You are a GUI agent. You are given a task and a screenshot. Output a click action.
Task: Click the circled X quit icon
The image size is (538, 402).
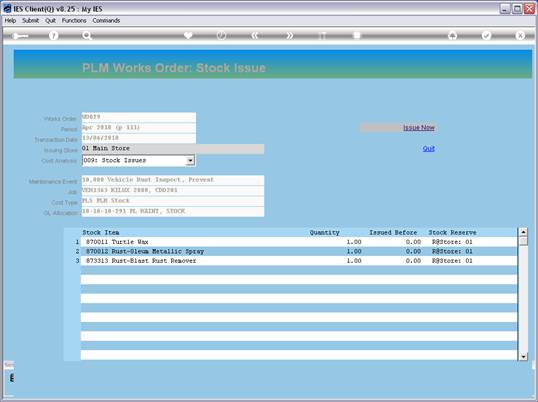520,35
